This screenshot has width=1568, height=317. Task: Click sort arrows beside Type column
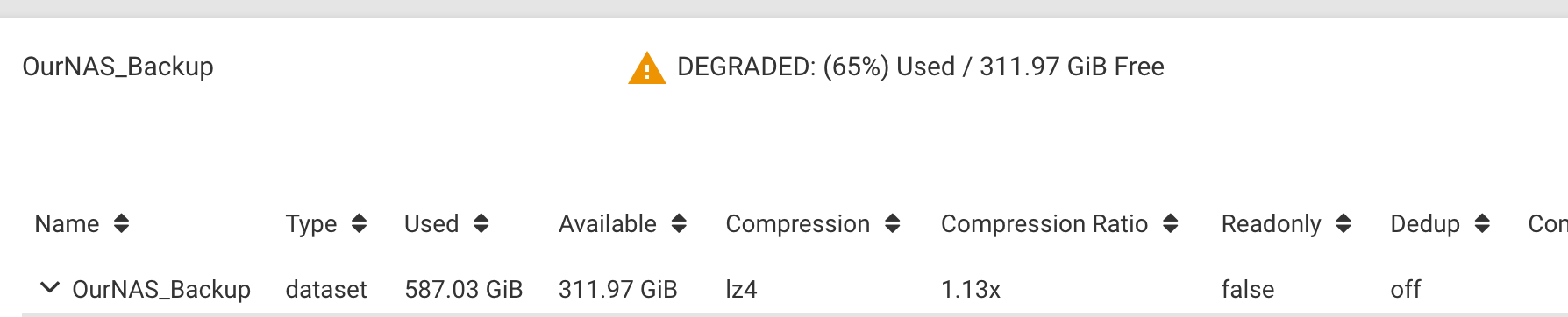click(x=359, y=224)
